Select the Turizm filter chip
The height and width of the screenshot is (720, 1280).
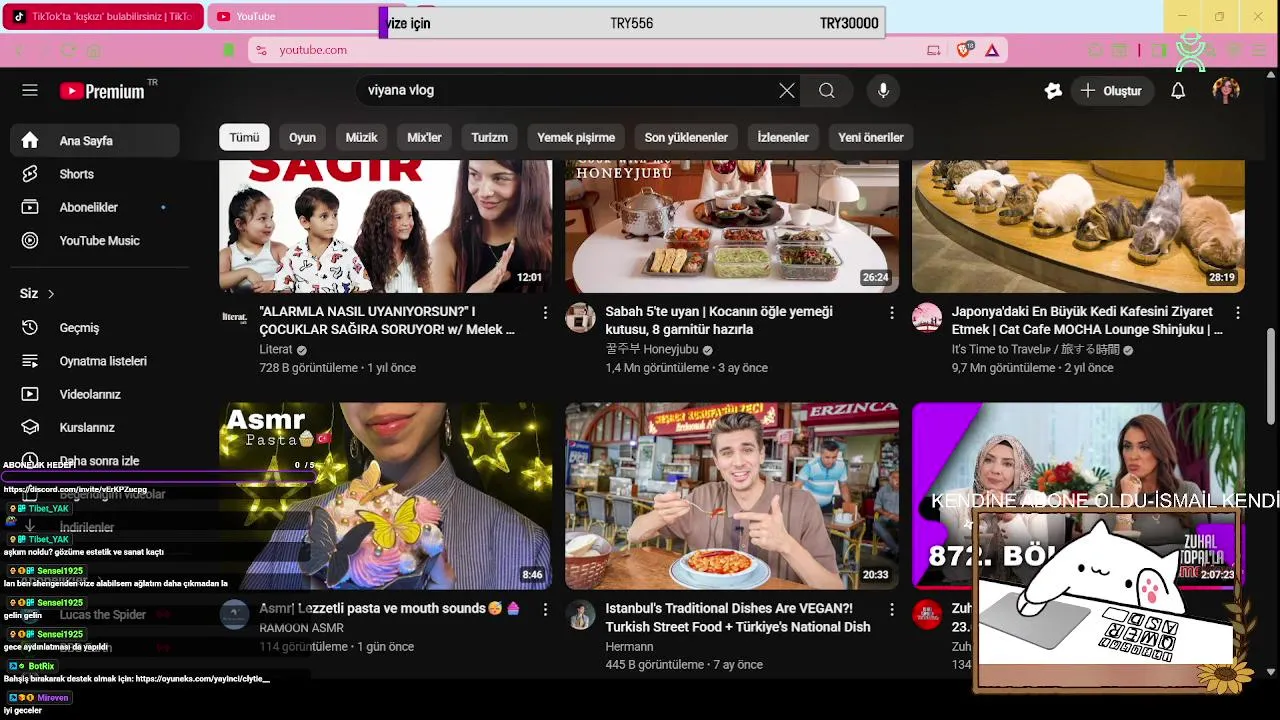point(490,137)
